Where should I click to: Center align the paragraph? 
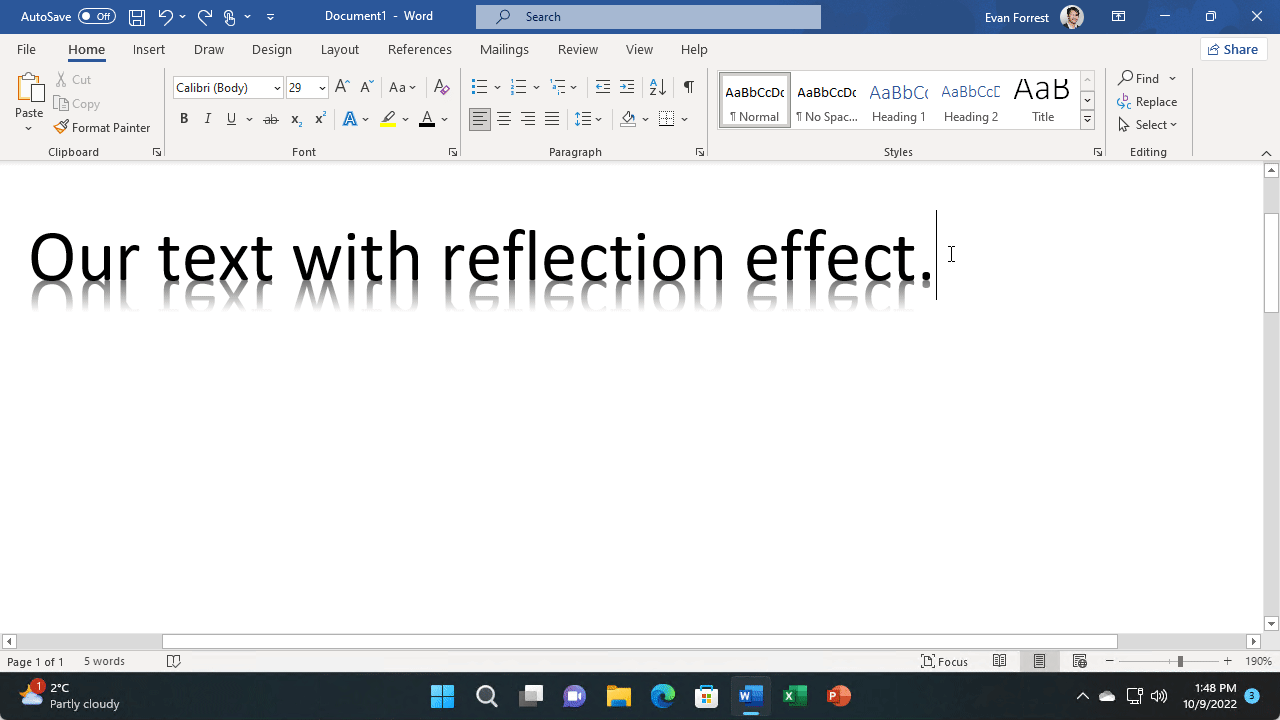[504, 119]
